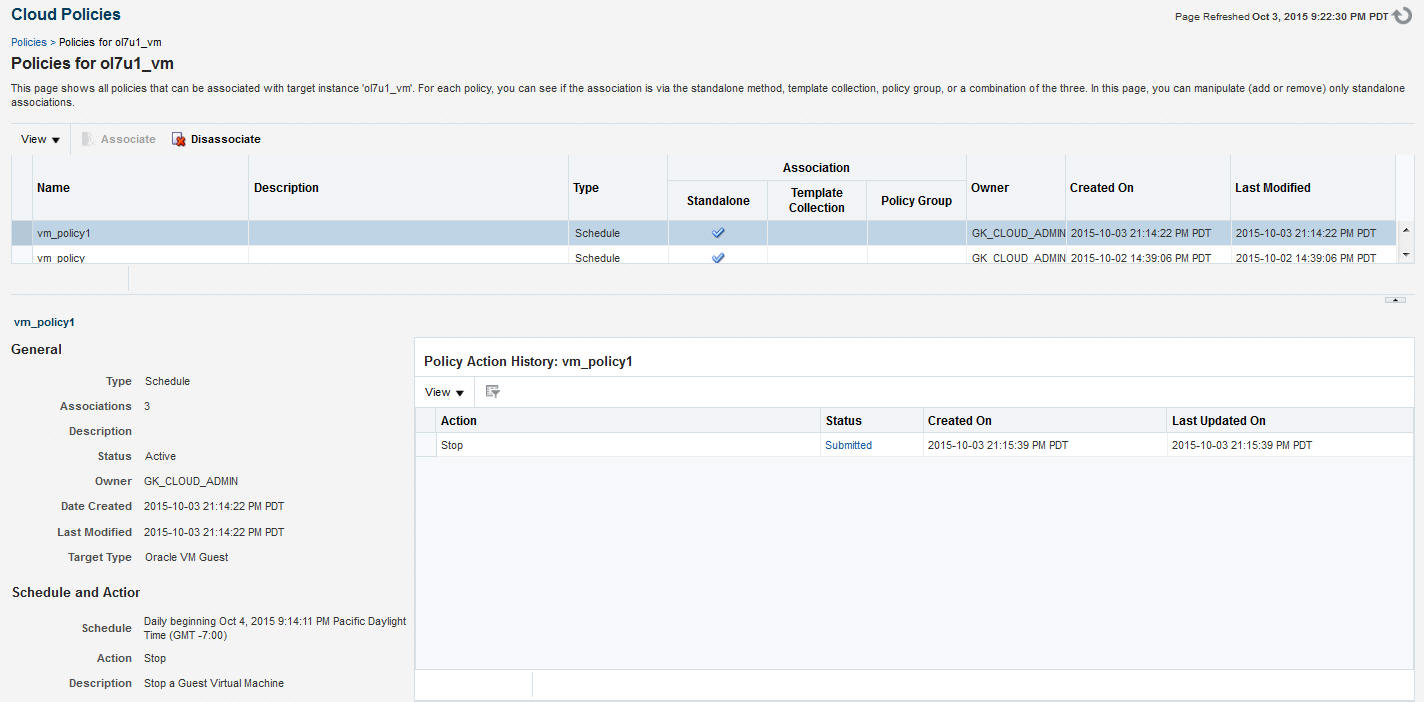Click the Associations value 3
The image size is (1424, 702).
148,406
